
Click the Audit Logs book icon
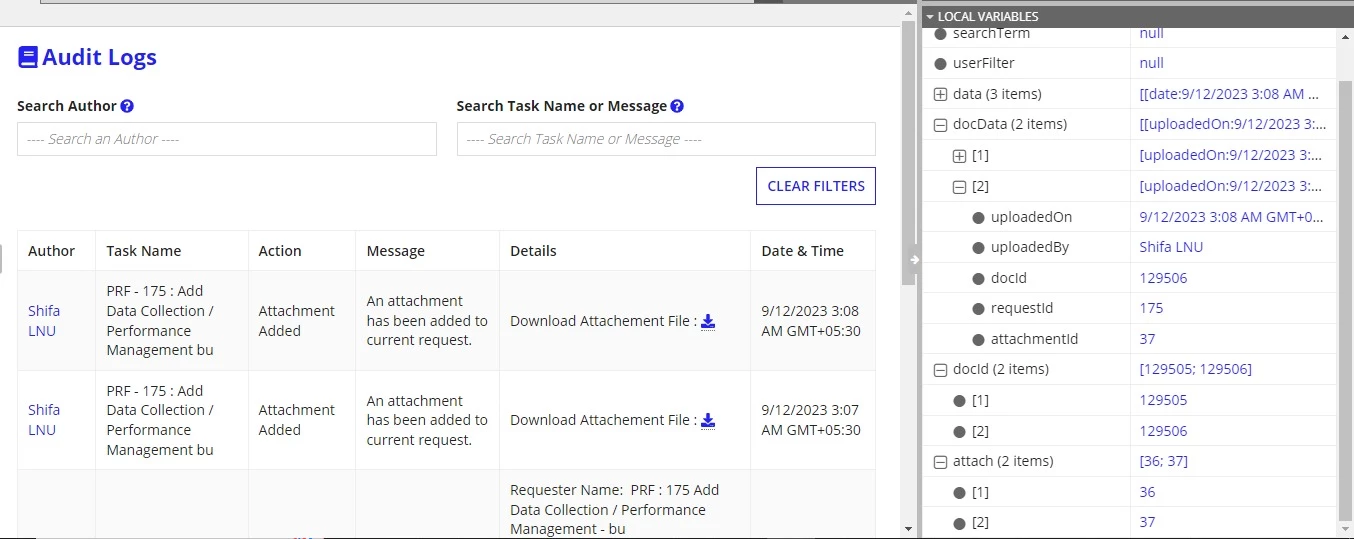click(28, 57)
